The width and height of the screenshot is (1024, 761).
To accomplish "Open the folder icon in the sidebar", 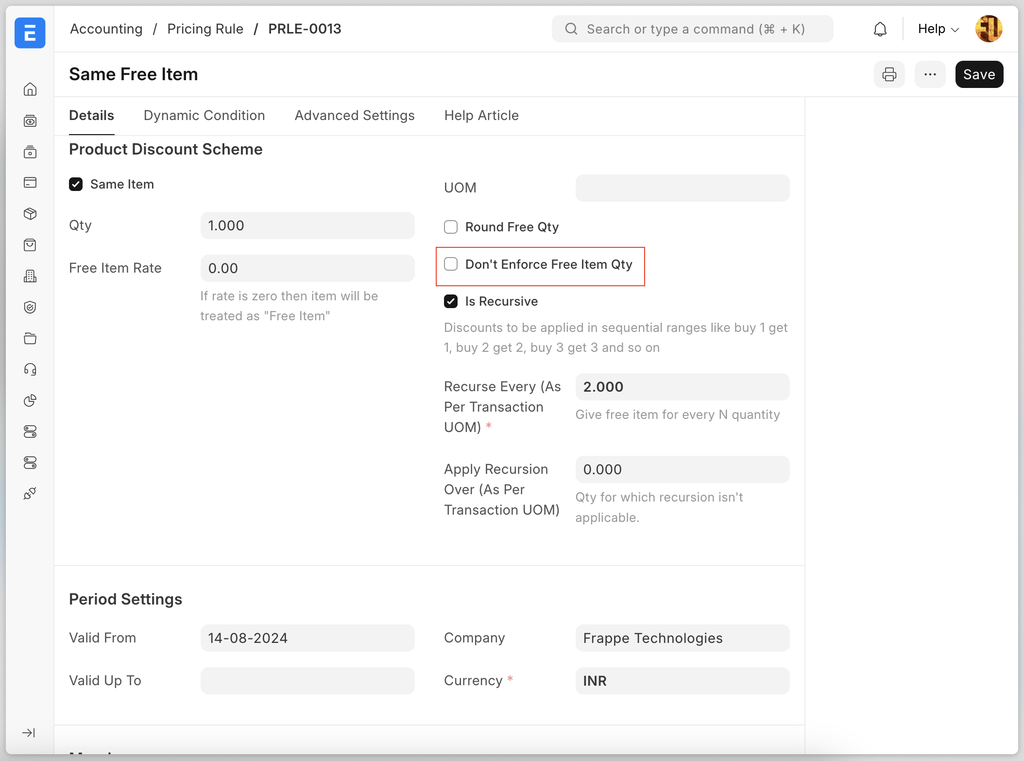I will tap(30, 338).
